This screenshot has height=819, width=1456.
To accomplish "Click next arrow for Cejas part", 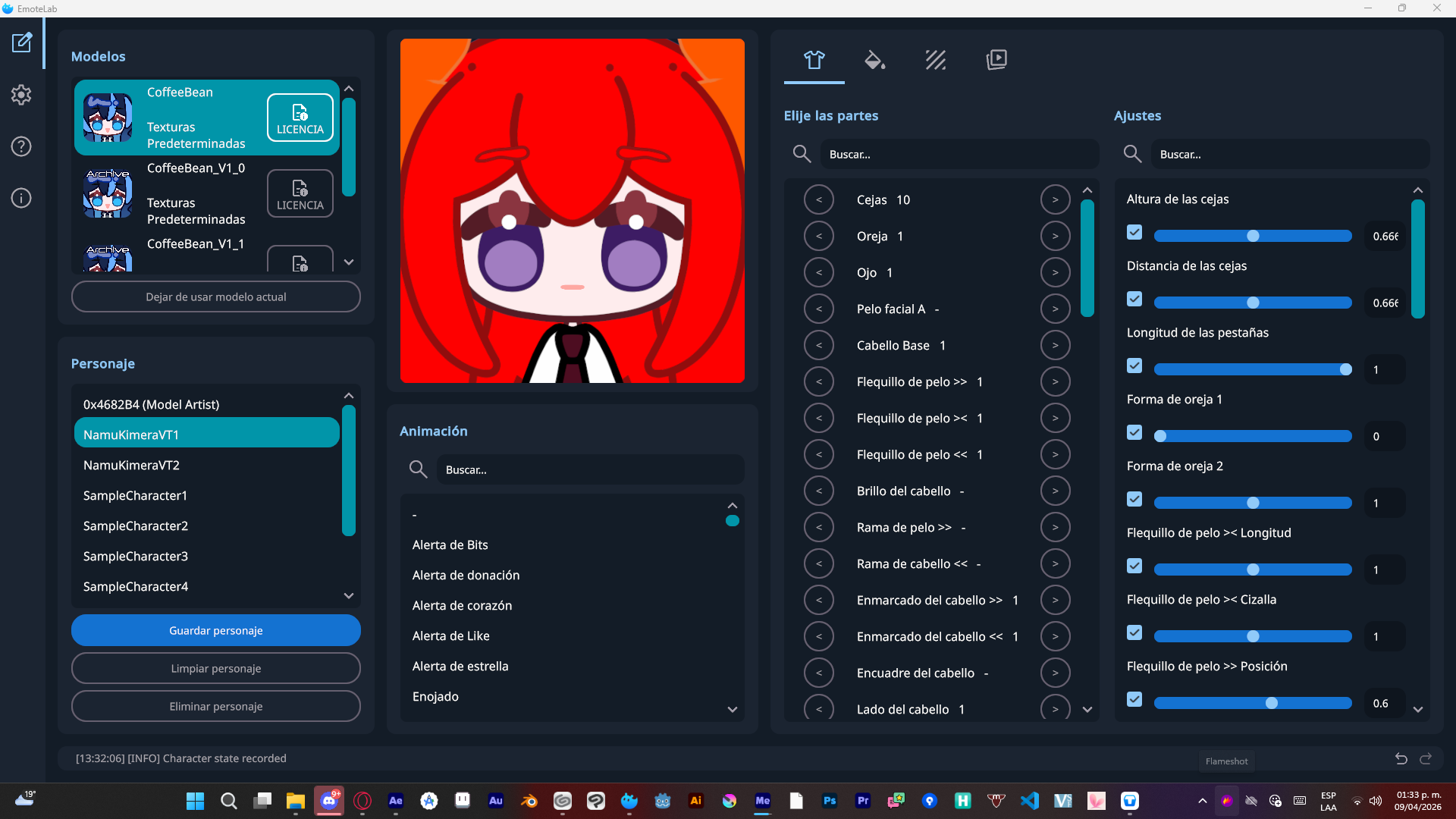I will tap(1055, 200).
